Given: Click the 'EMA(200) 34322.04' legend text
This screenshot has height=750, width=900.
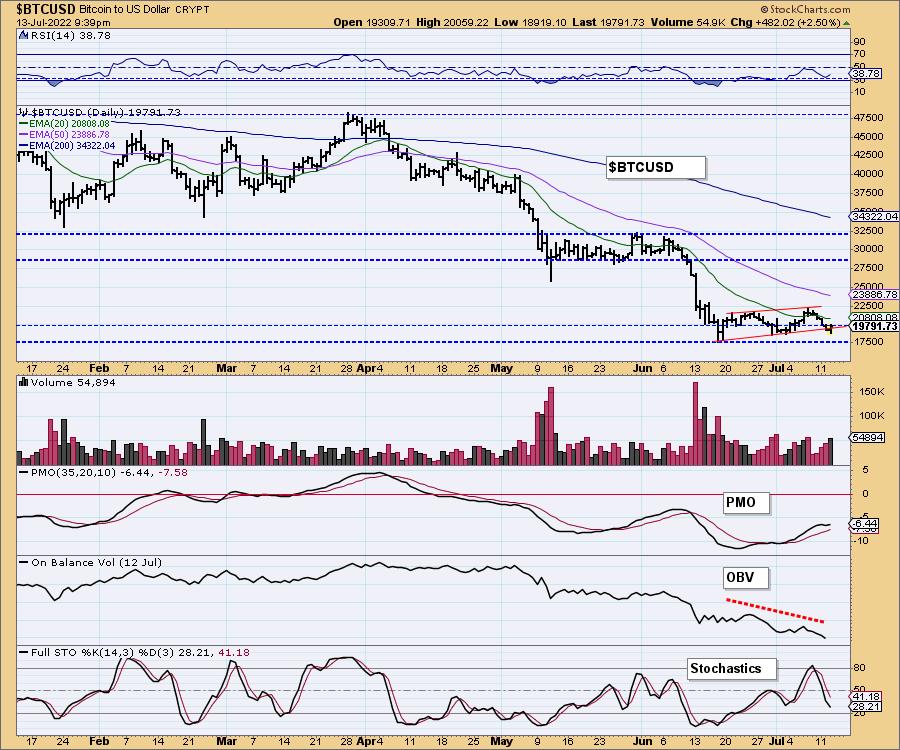Looking at the screenshot, I should point(72,145).
